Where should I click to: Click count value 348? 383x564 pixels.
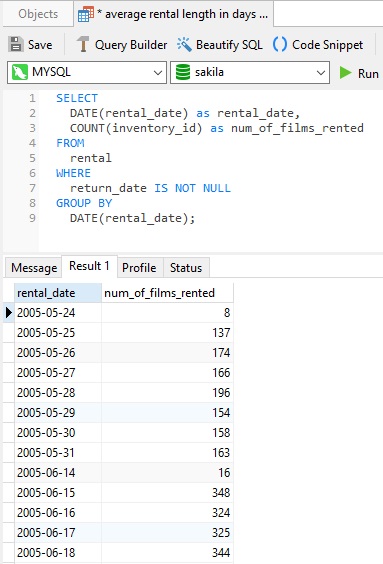point(167,492)
